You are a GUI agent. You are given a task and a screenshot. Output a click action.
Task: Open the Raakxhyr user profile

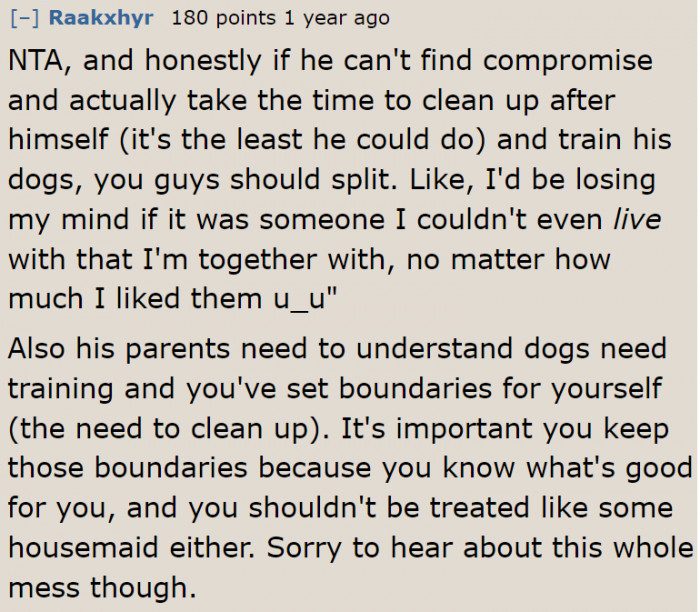point(103,19)
